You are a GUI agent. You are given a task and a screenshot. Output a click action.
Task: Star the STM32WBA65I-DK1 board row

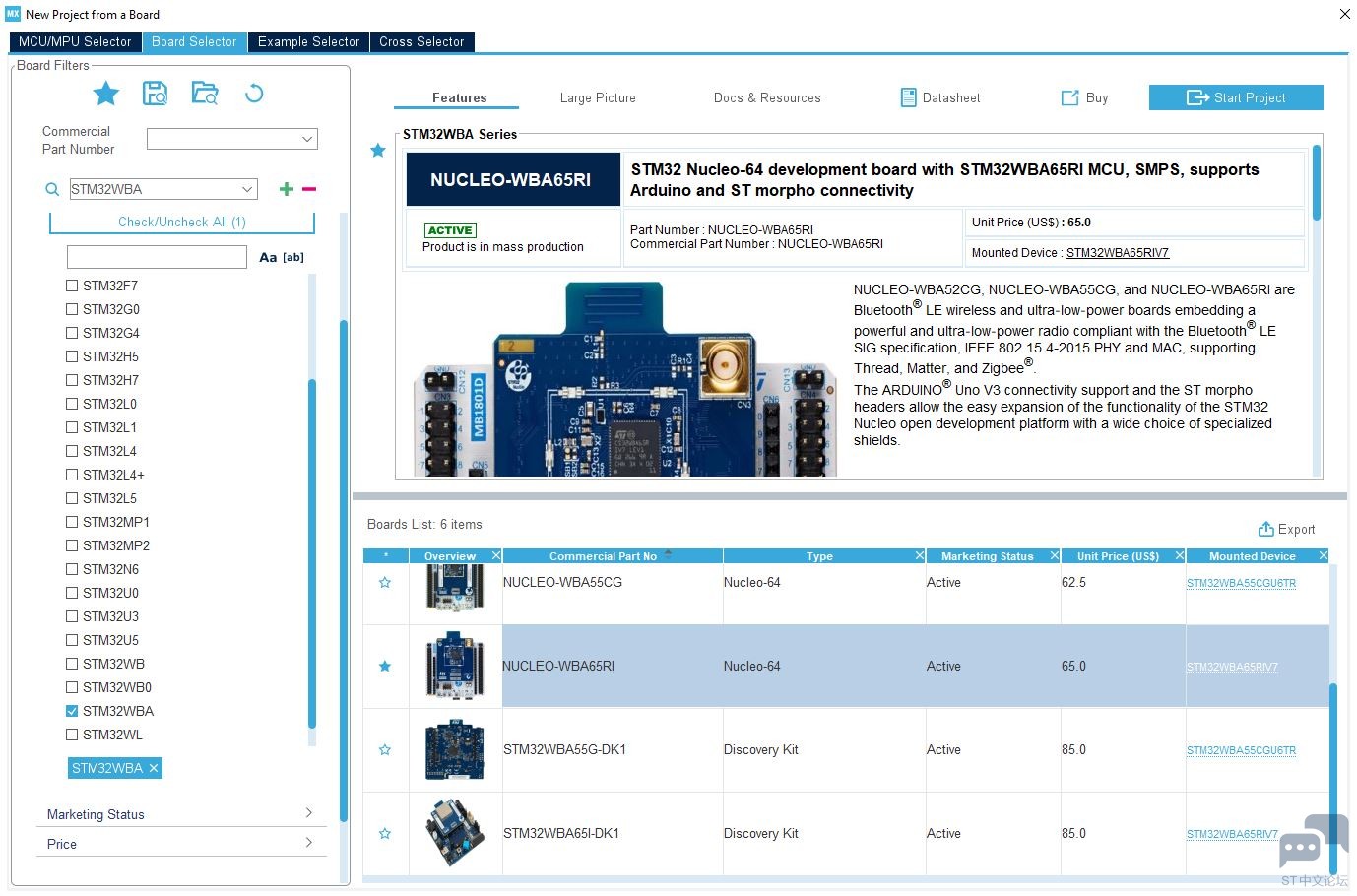(x=385, y=834)
